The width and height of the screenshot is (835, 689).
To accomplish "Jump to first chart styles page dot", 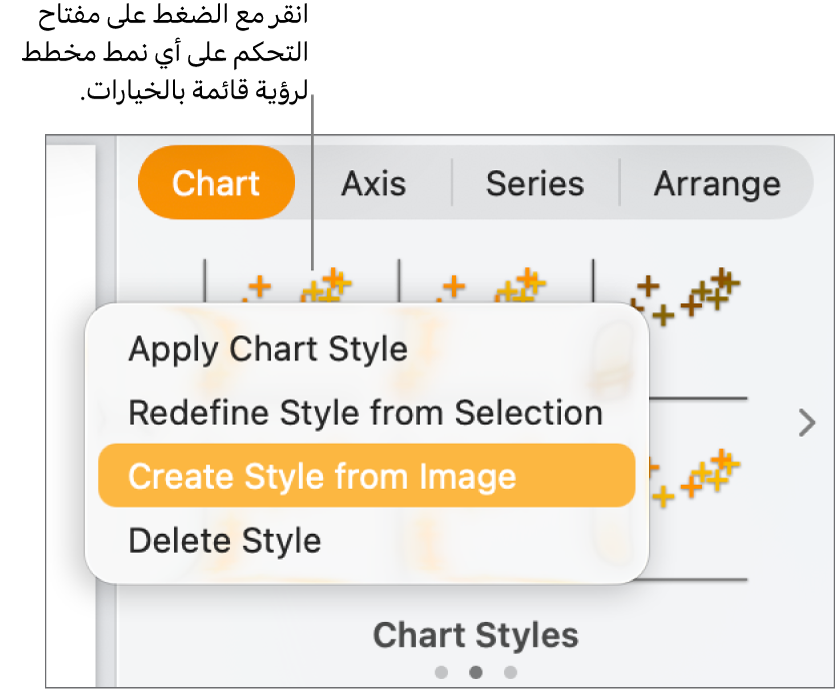I will coord(441,672).
